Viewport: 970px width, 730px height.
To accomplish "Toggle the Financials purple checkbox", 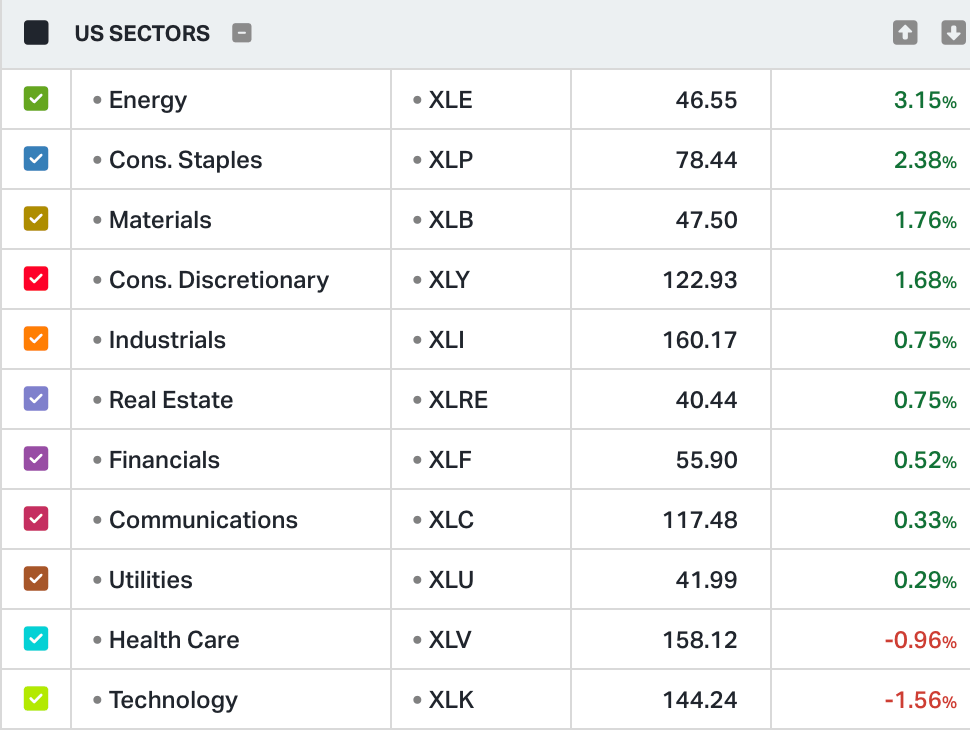I will (x=36, y=459).
